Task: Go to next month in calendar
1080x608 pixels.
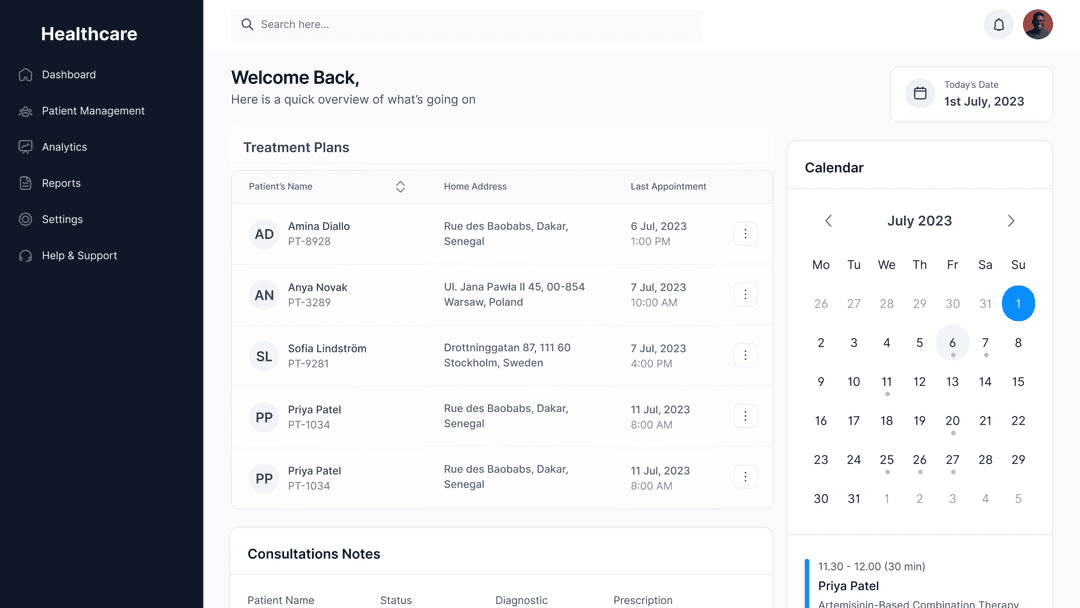Action: click(x=1011, y=221)
